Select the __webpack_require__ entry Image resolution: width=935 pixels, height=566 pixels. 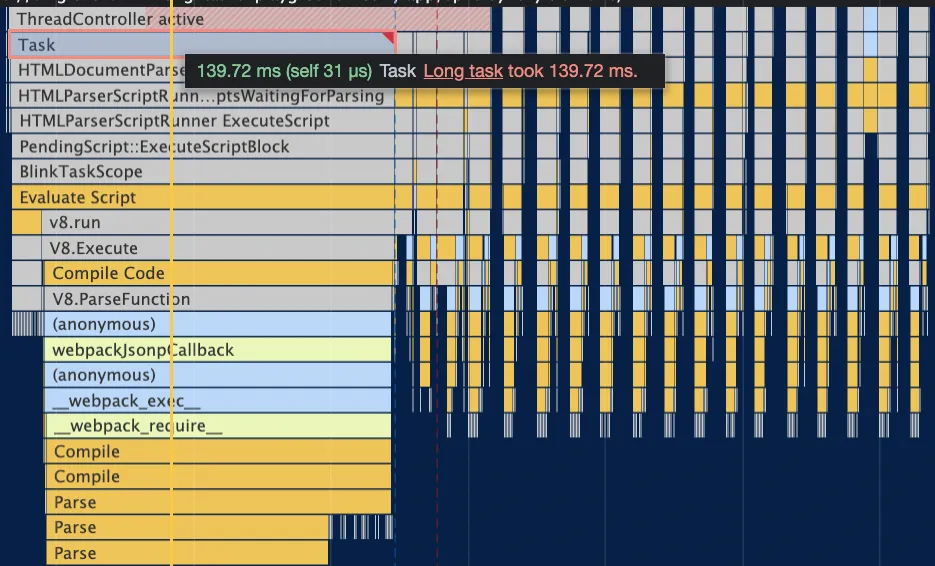click(218, 426)
